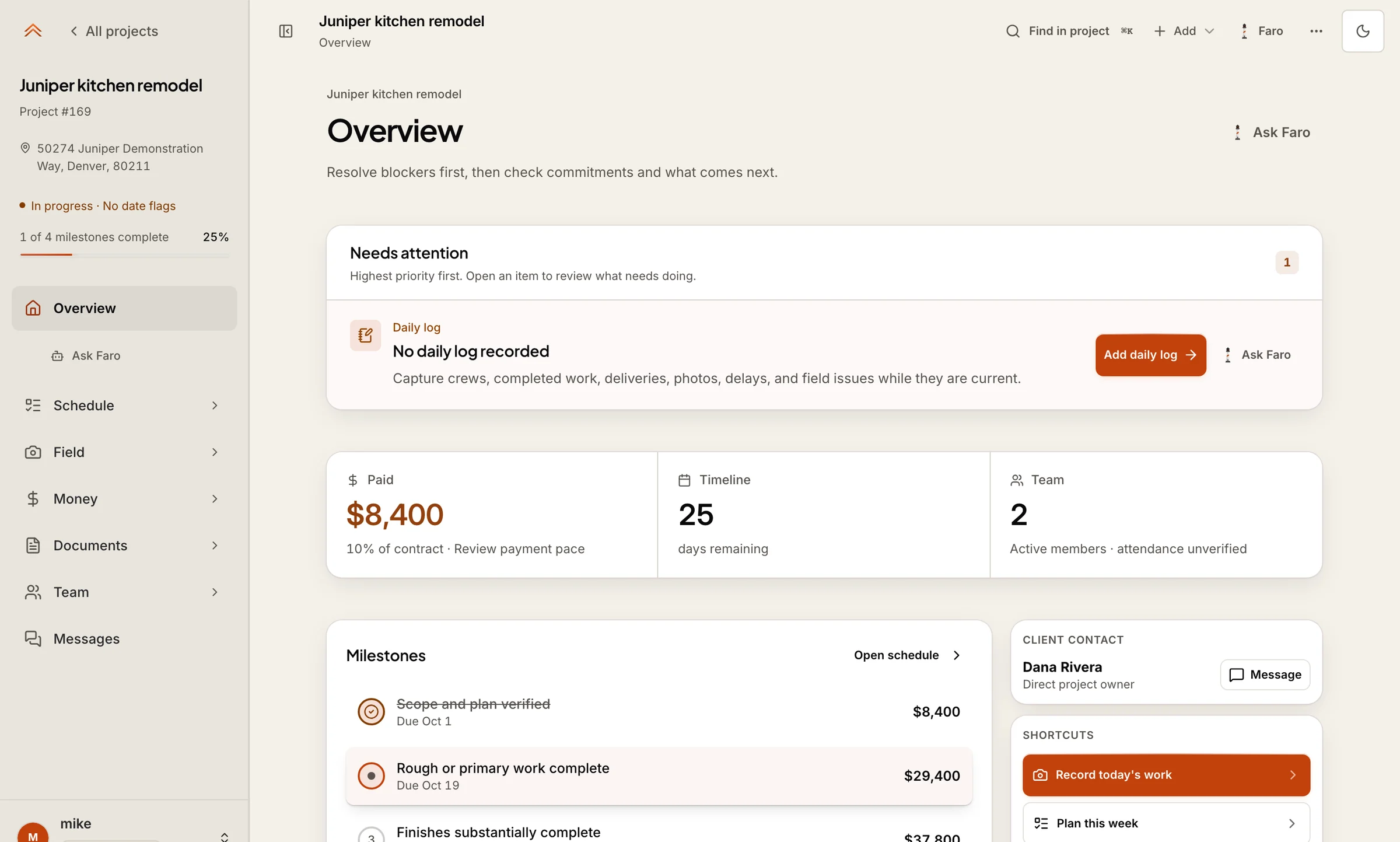The height and width of the screenshot is (842, 1400).
Task: Select Money in sidebar
Action: pos(124,498)
